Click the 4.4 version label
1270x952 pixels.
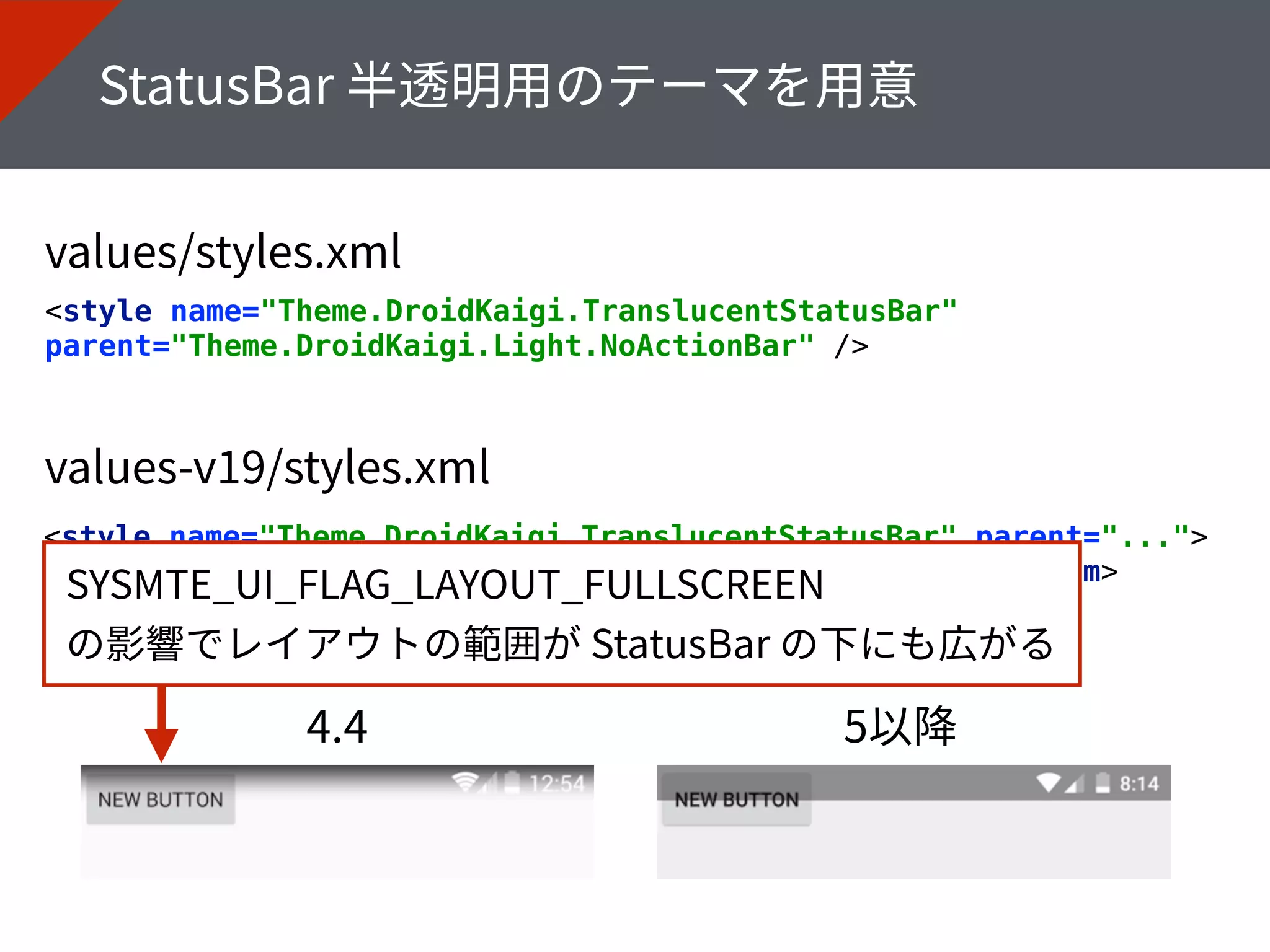pyautogui.click(x=337, y=726)
